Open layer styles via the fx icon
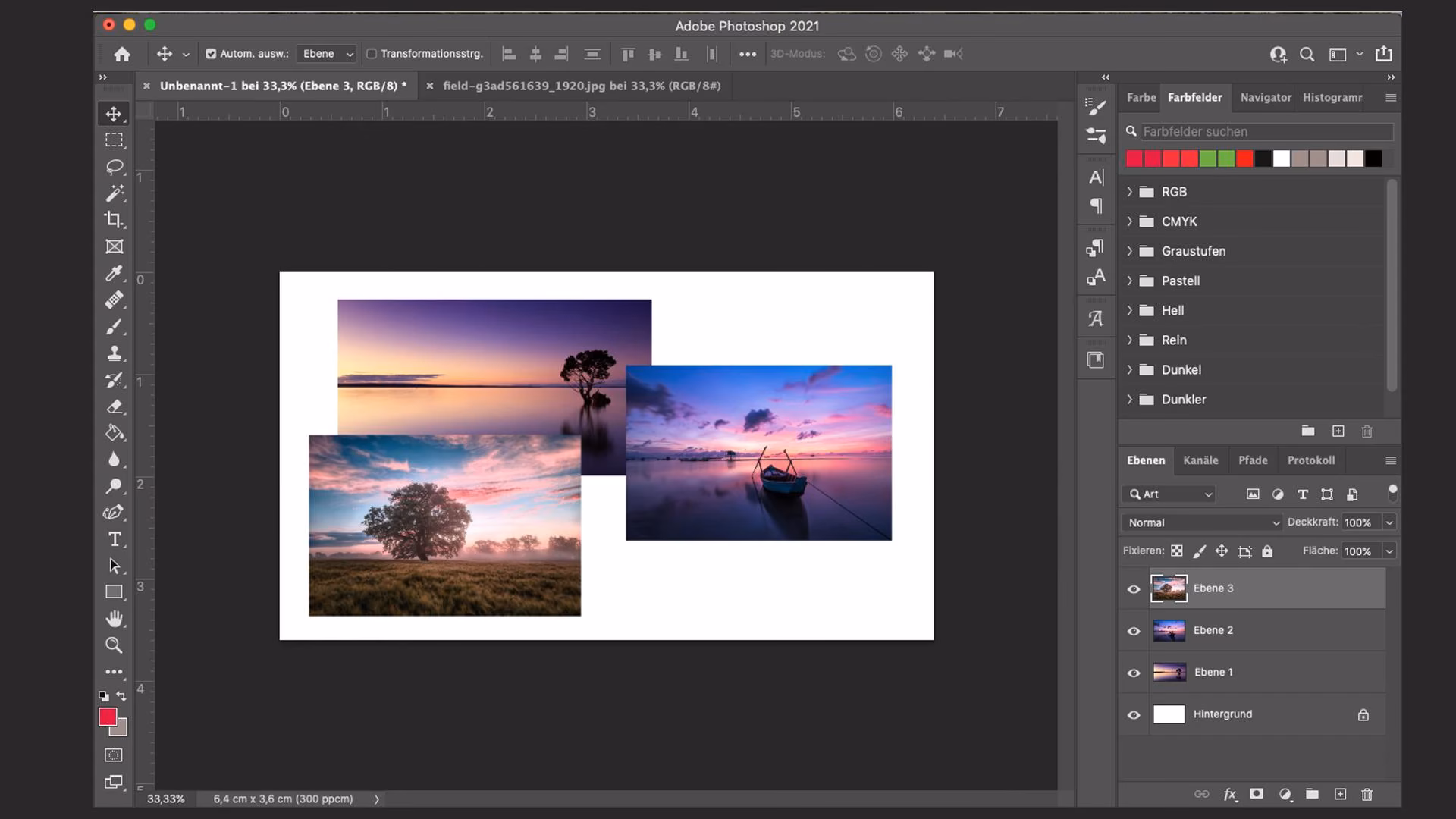 pyautogui.click(x=1230, y=794)
